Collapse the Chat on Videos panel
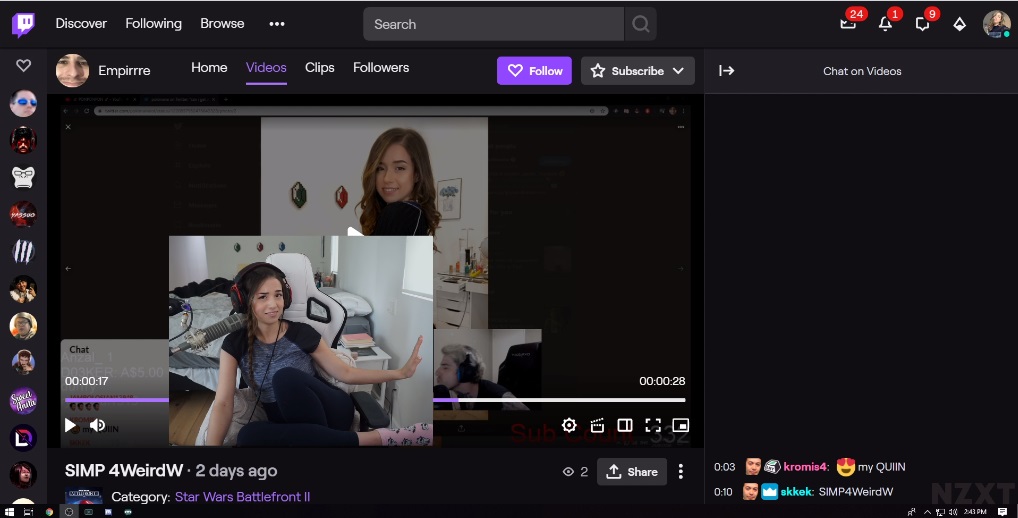Image resolution: width=1018 pixels, height=518 pixels. pos(727,71)
